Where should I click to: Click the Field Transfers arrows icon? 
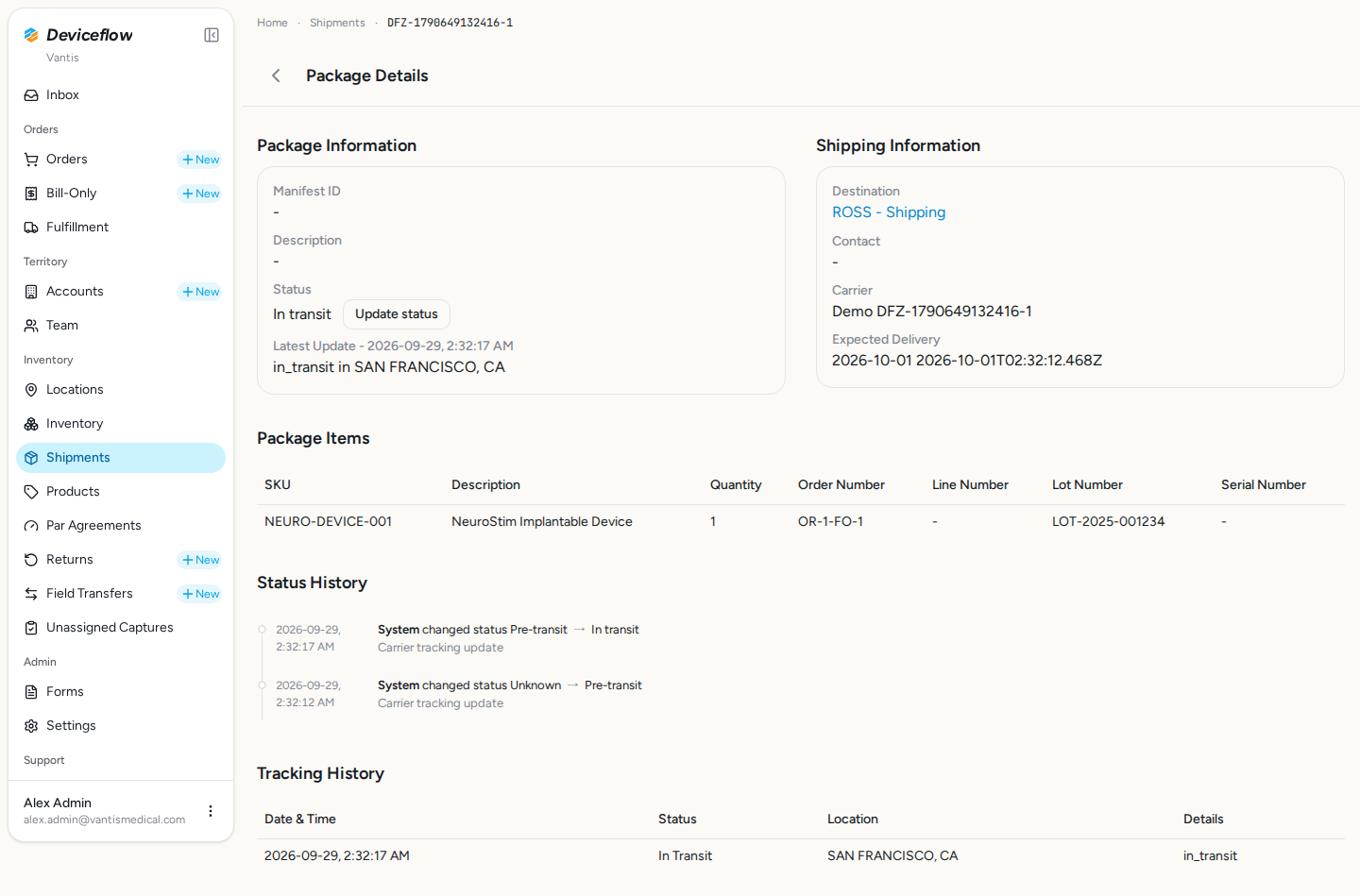click(x=31, y=594)
